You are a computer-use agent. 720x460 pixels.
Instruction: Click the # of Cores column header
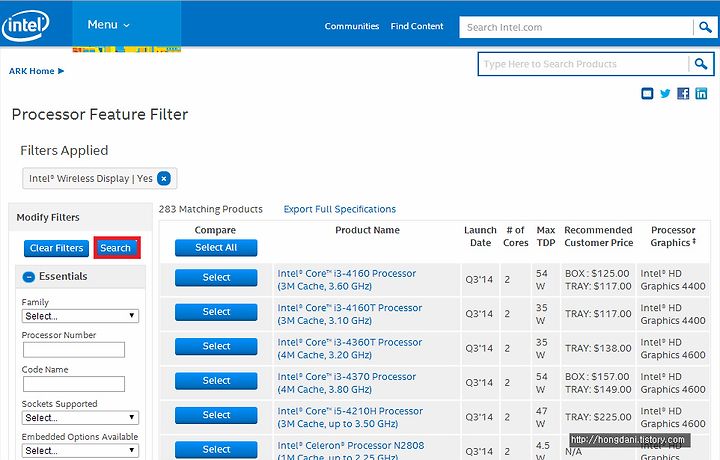pyautogui.click(x=516, y=236)
